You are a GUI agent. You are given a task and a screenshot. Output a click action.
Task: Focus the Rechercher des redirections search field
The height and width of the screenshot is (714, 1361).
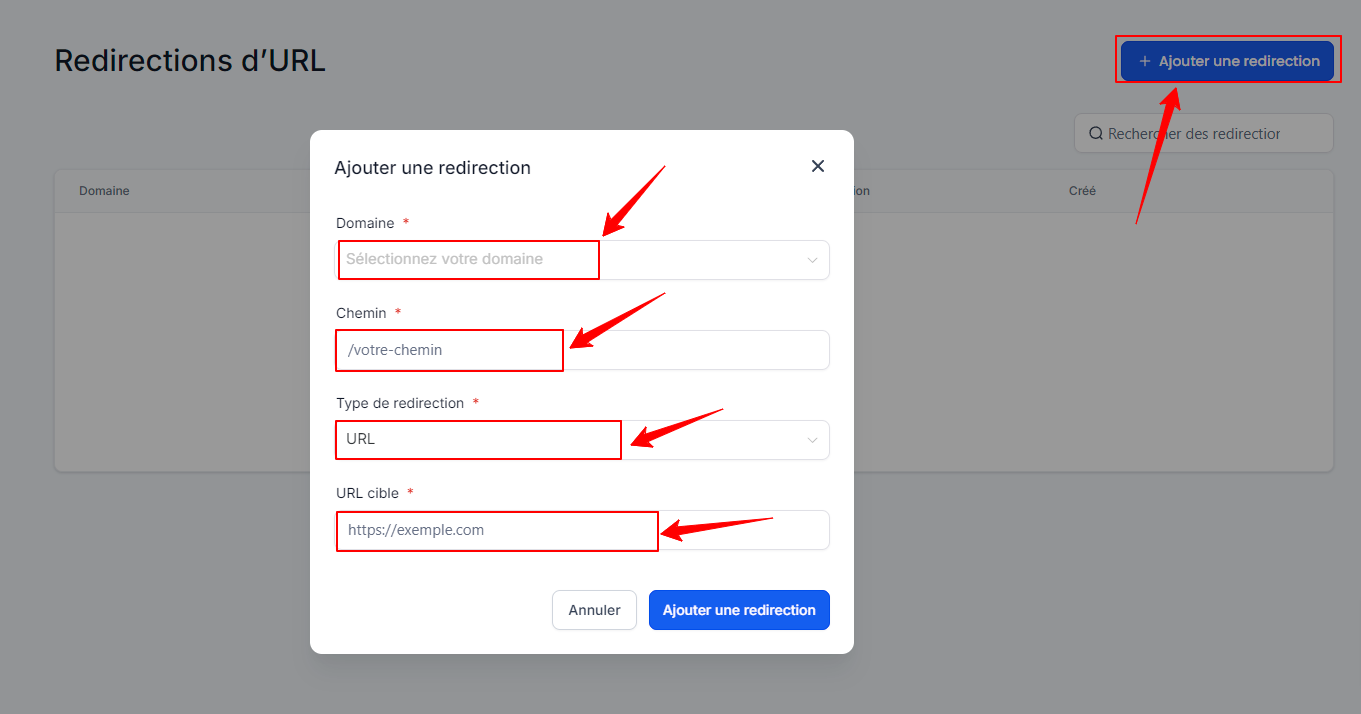1204,133
